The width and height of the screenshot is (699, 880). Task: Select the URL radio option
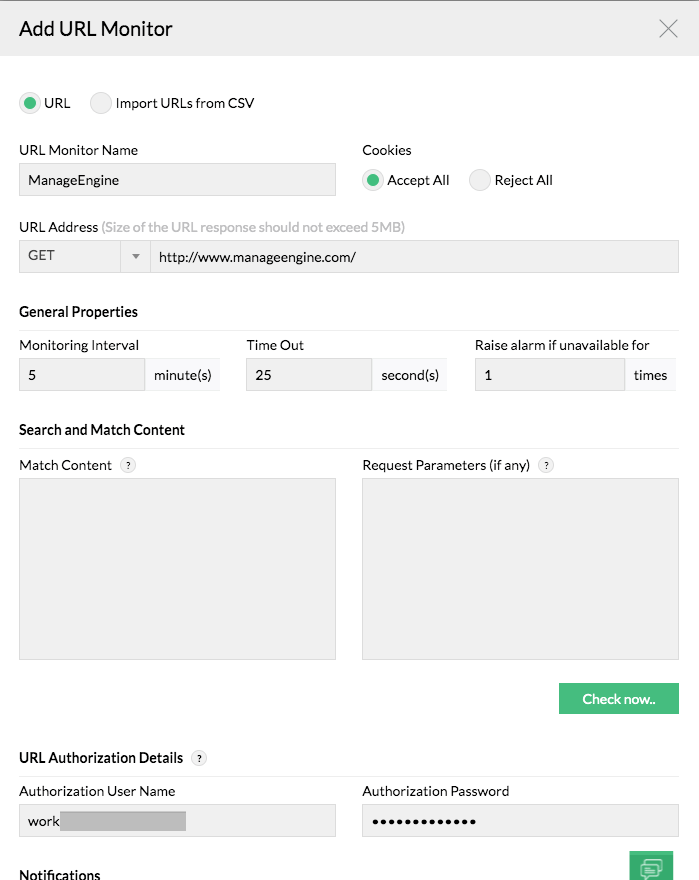30,103
